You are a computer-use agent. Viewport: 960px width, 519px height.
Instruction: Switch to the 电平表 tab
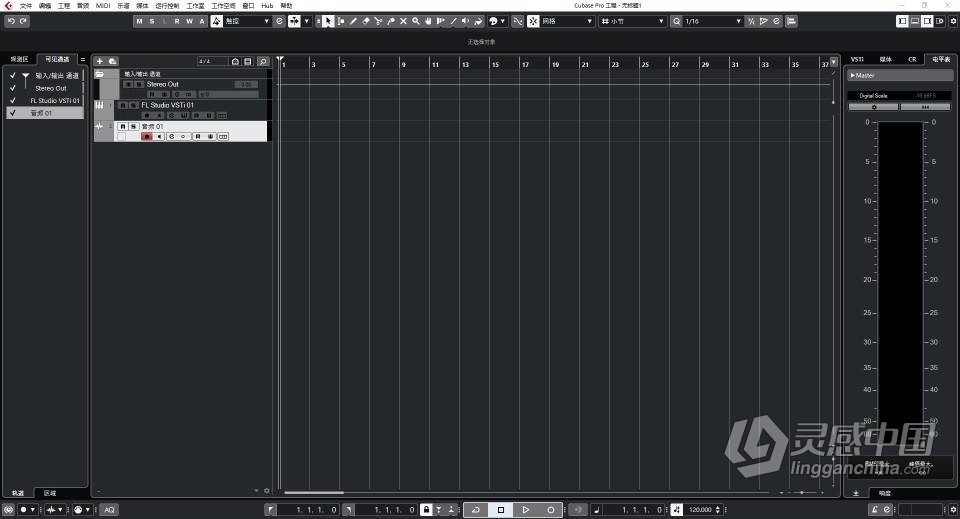[x=941, y=59]
